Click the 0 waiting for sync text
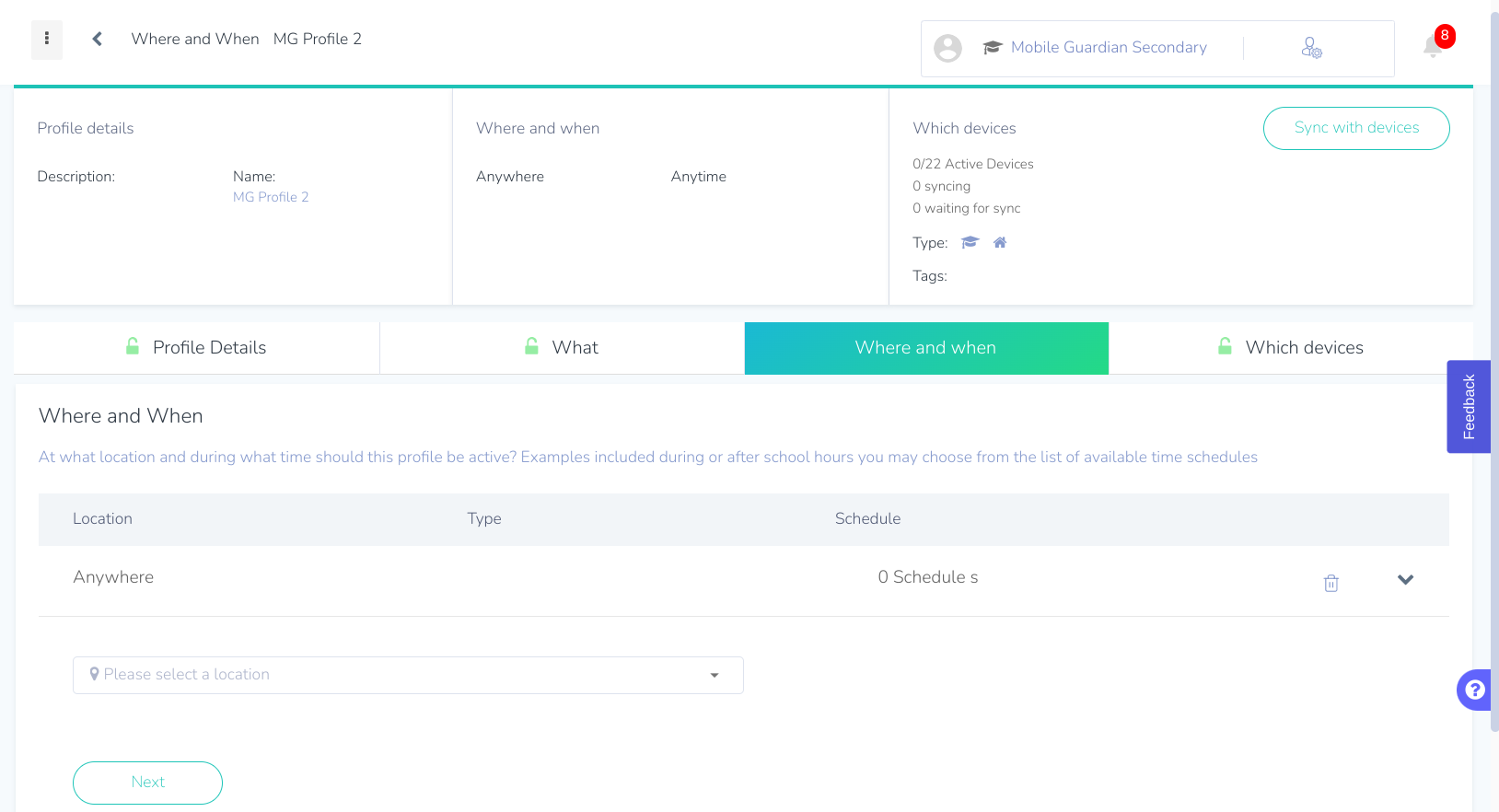This screenshot has width=1499, height=812. pyautogui.click(x=967, y=208)
